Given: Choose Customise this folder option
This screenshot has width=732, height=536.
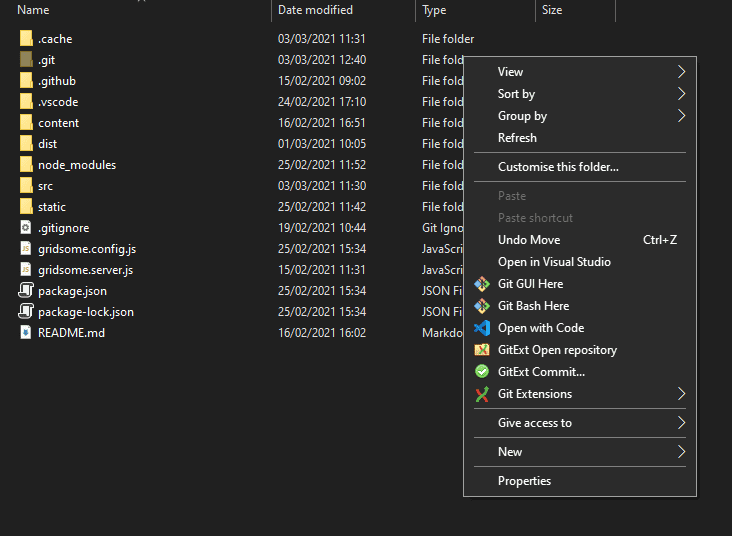Looking at the screenshot, I should [558, 167].
